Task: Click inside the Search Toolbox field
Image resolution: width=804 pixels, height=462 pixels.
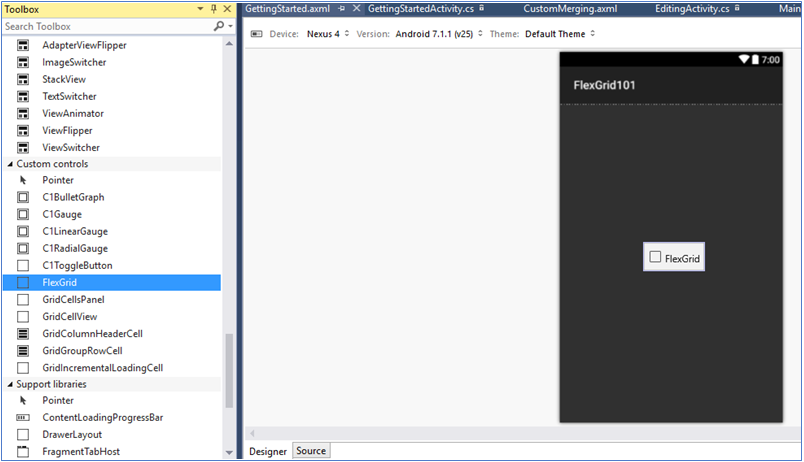Action: click(x=105, y=27)
